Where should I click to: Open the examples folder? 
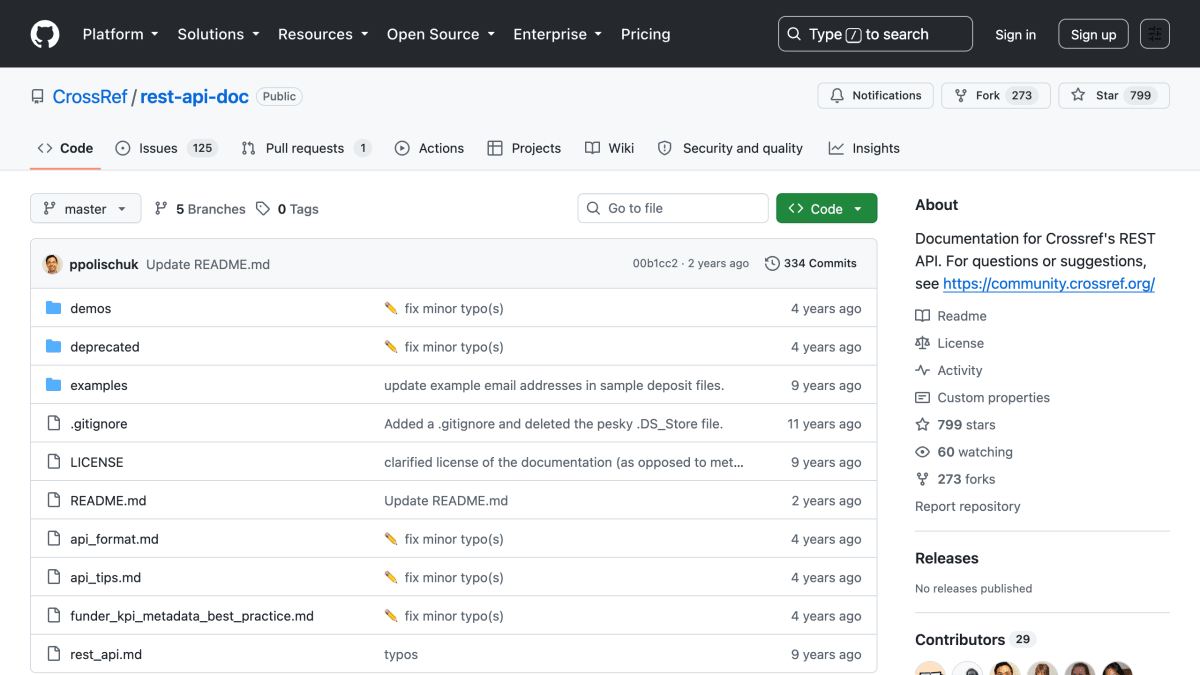pyautogui.click(x=98, y=385)
